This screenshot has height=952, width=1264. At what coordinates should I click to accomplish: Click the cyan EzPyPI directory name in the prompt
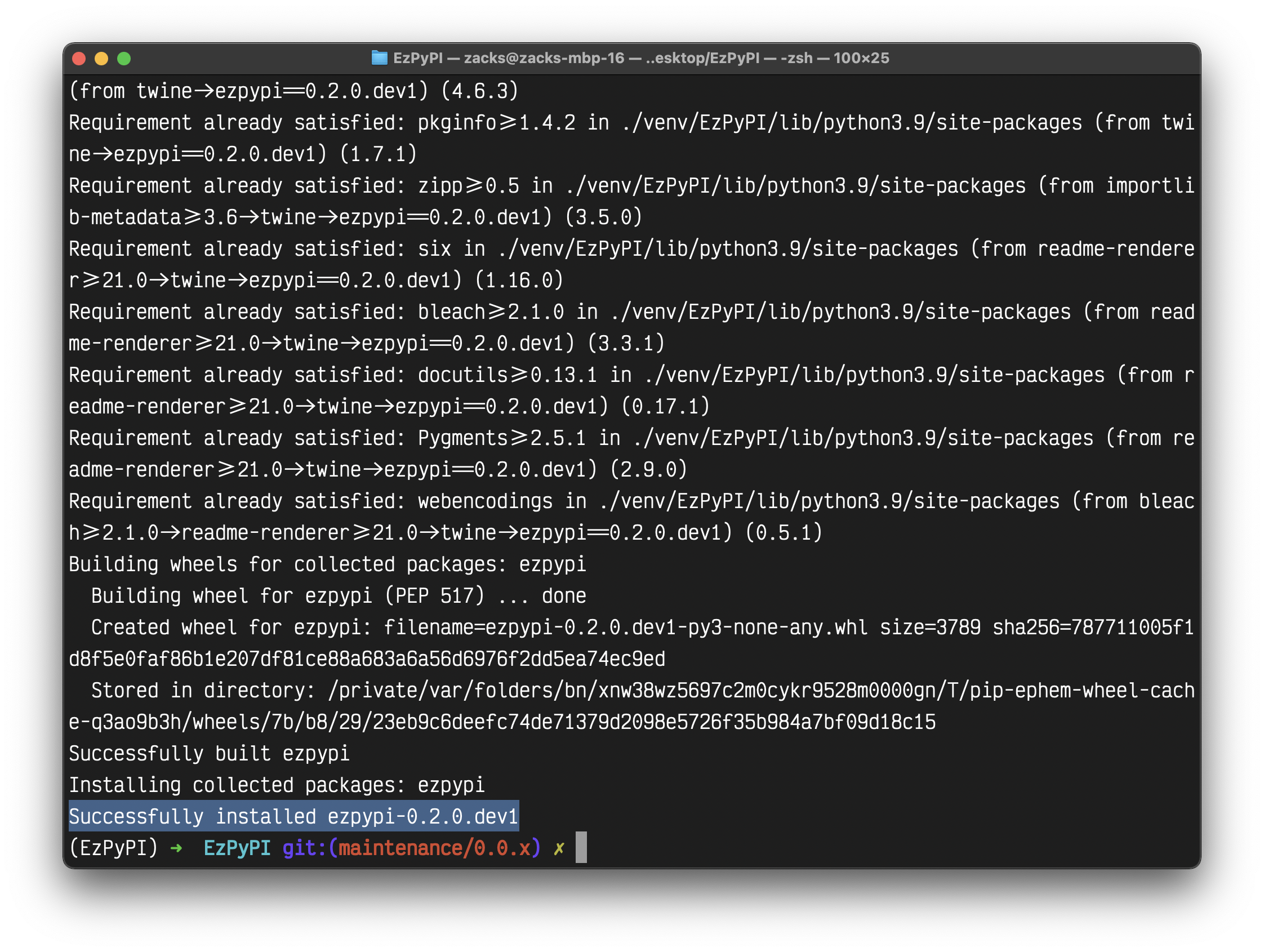[237, 848]
